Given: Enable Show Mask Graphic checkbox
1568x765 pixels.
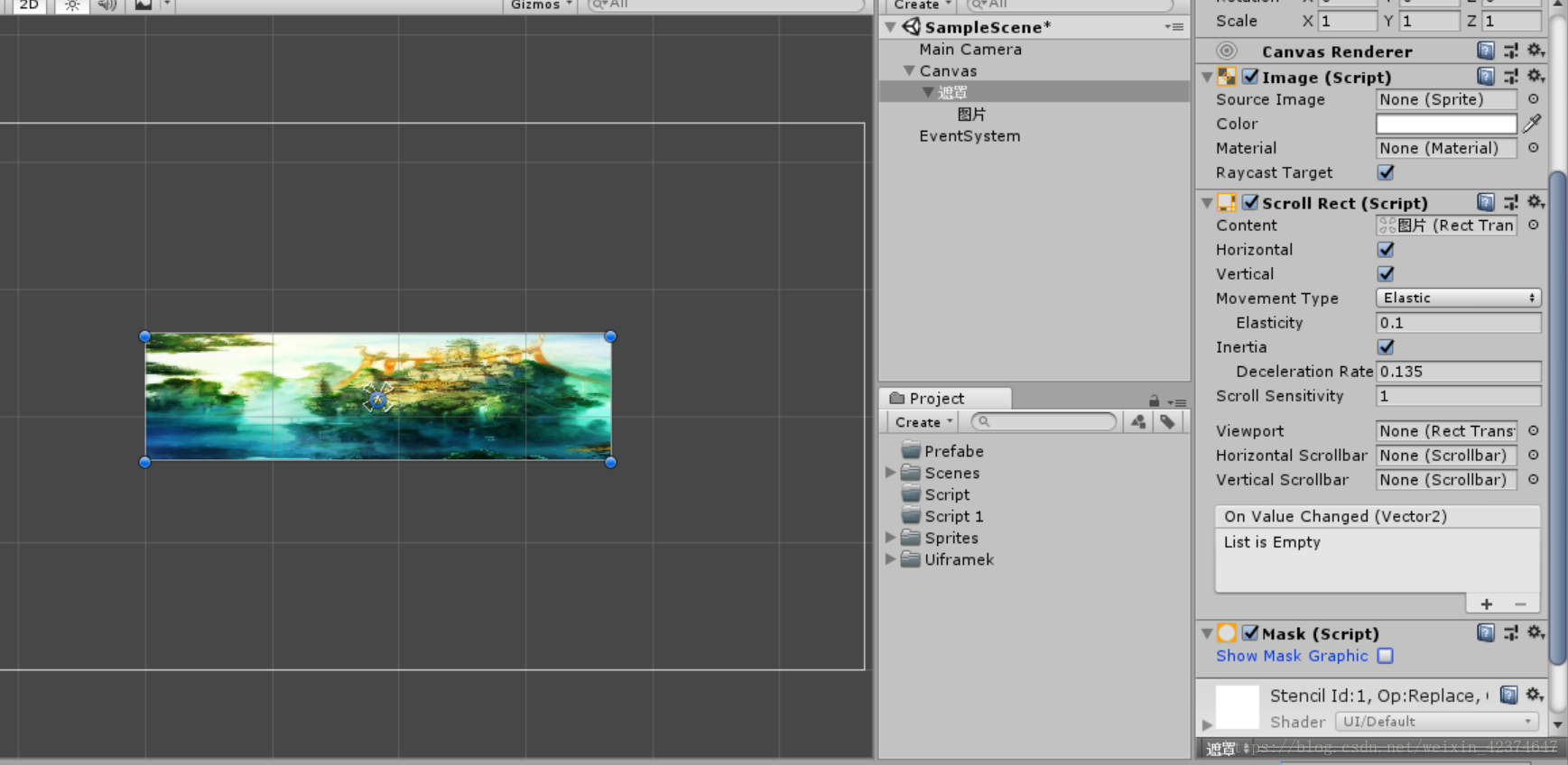Looking at the screenshot, I should point(1386,656).
